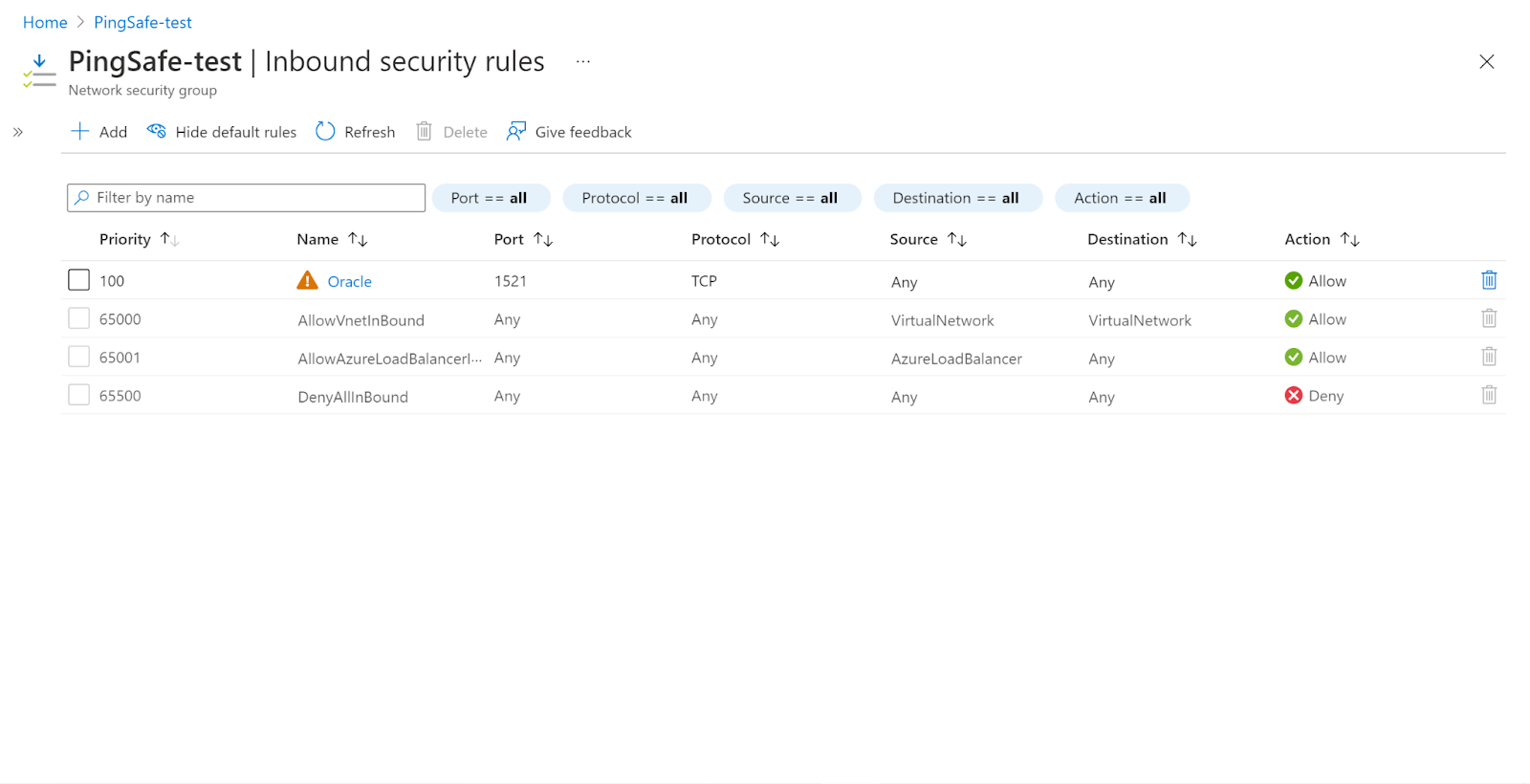
Task: Open the Action == all filter
Action: [x=1120, y=198]
